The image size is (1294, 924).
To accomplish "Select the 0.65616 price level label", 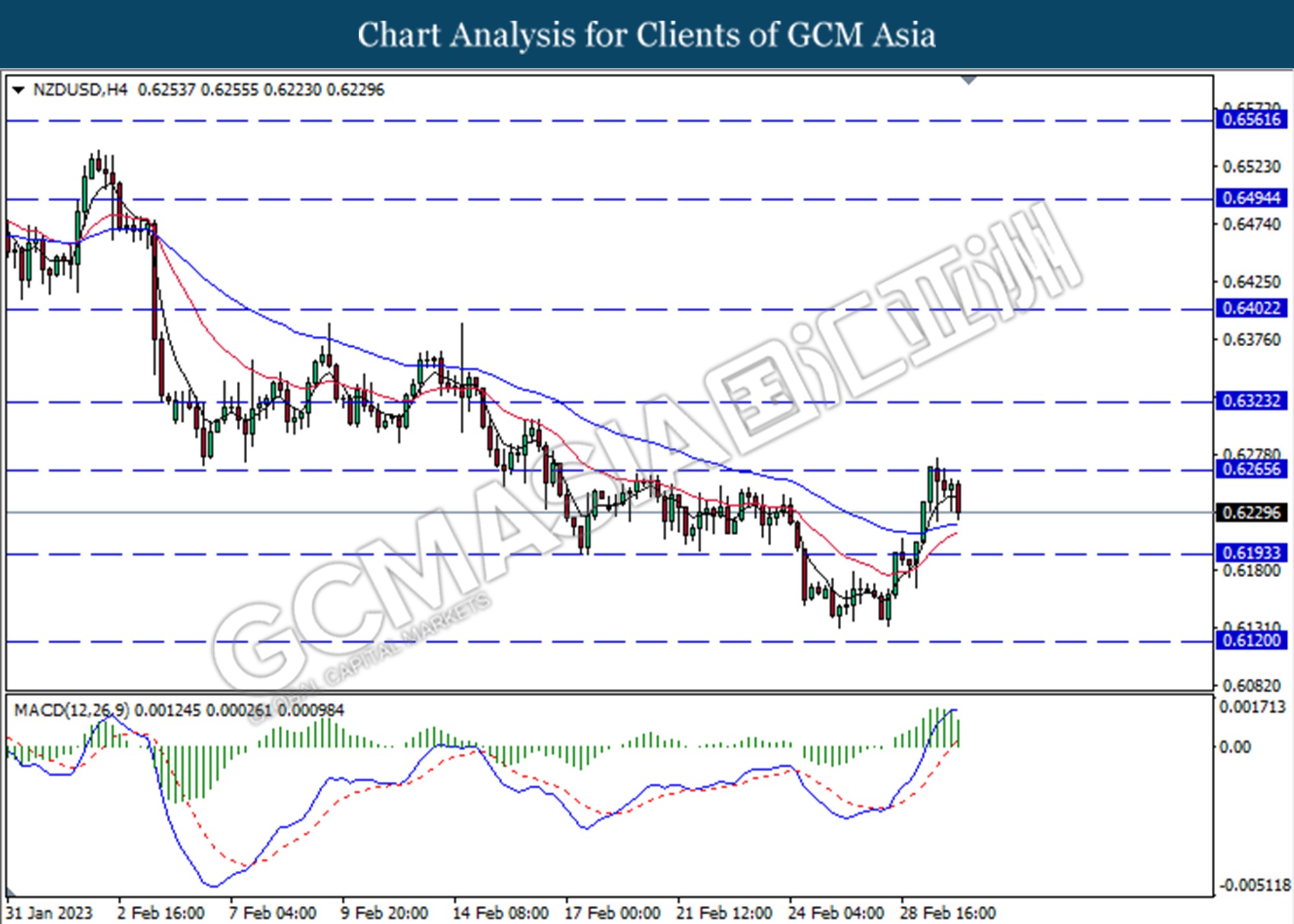I will 1252,120.
